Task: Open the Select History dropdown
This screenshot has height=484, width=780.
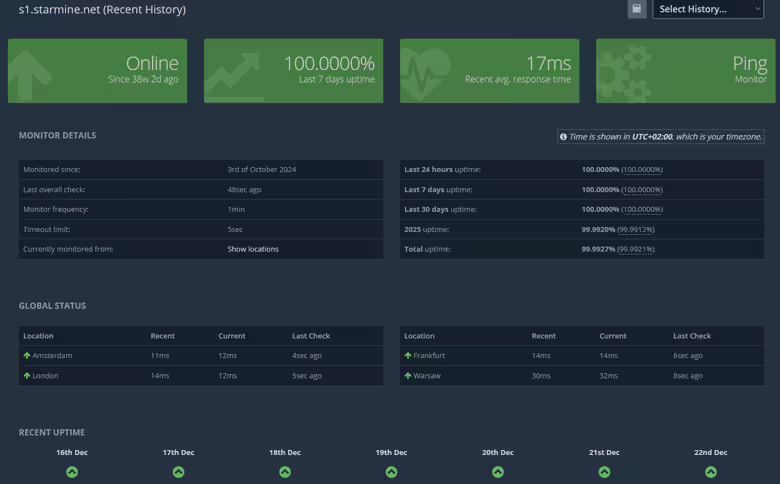Action: coord(708,9)
